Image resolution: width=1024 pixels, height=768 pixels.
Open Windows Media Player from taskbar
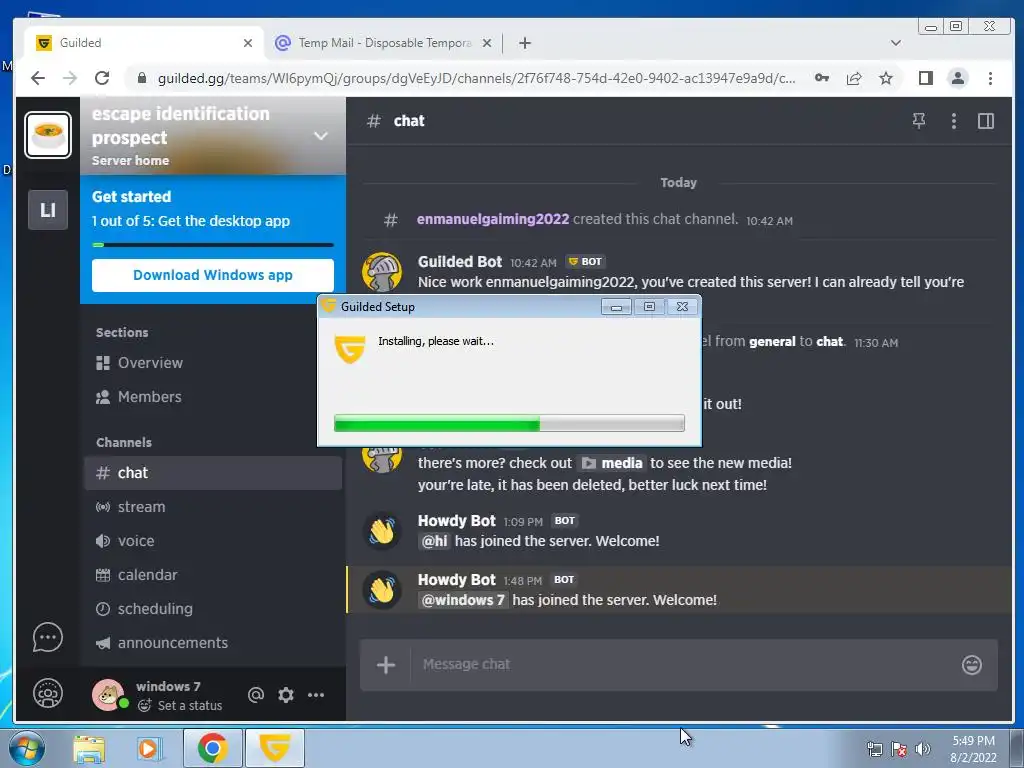tap(149, 748)
